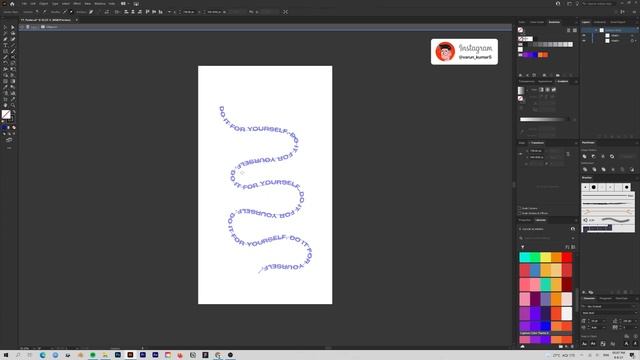Image resolution: width=640 pixels, height=360 pixels.
Task: Open Illustrator from the Windows taskbar
Action: point(130,355)
